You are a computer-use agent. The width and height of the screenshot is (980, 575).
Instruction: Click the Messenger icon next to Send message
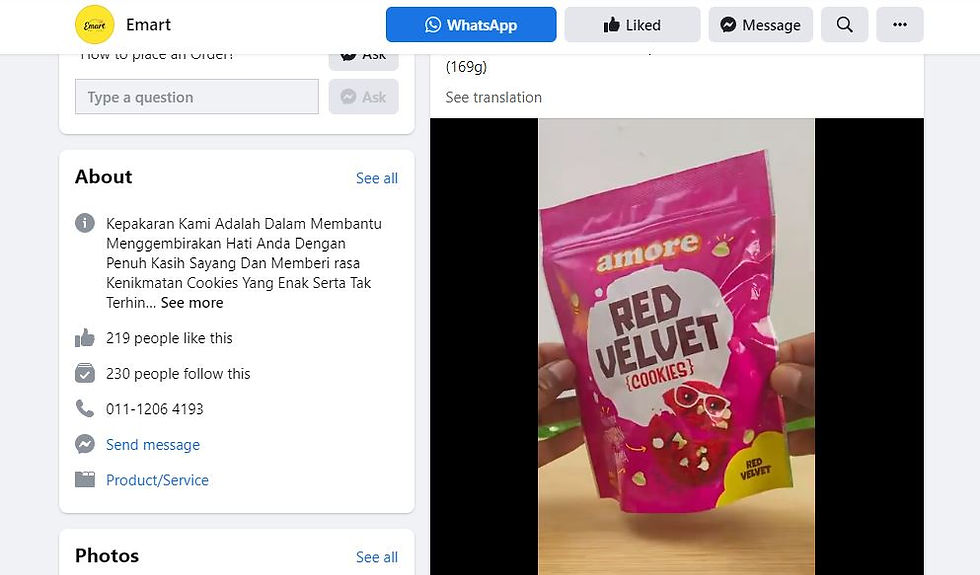pos(85,444)
